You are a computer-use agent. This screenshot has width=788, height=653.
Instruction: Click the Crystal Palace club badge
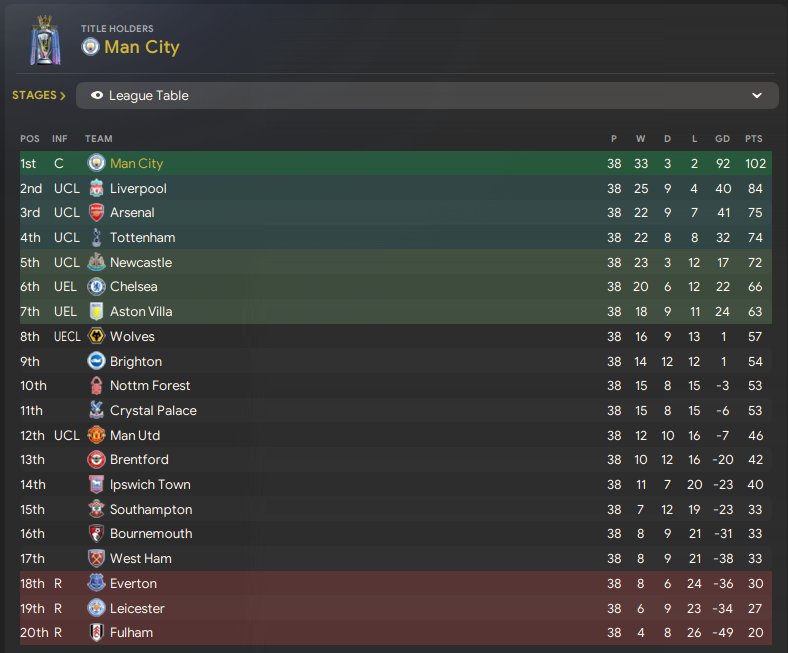coord(96,410)
